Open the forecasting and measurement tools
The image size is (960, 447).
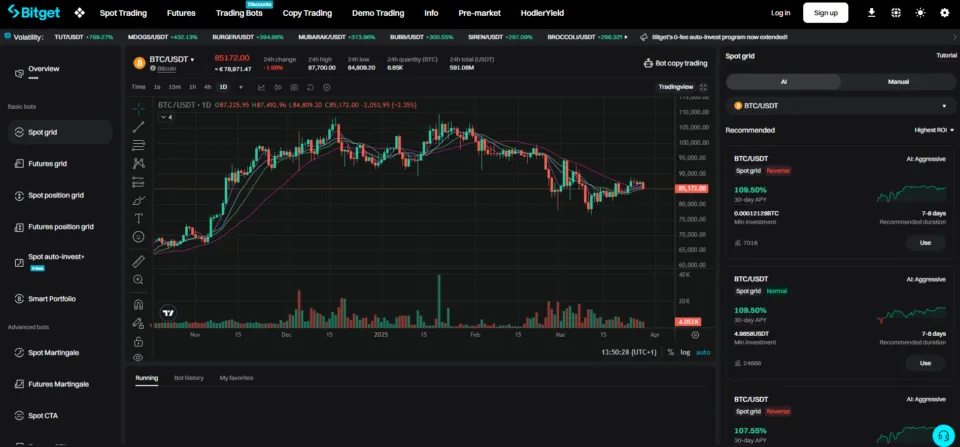pos(139,182)
